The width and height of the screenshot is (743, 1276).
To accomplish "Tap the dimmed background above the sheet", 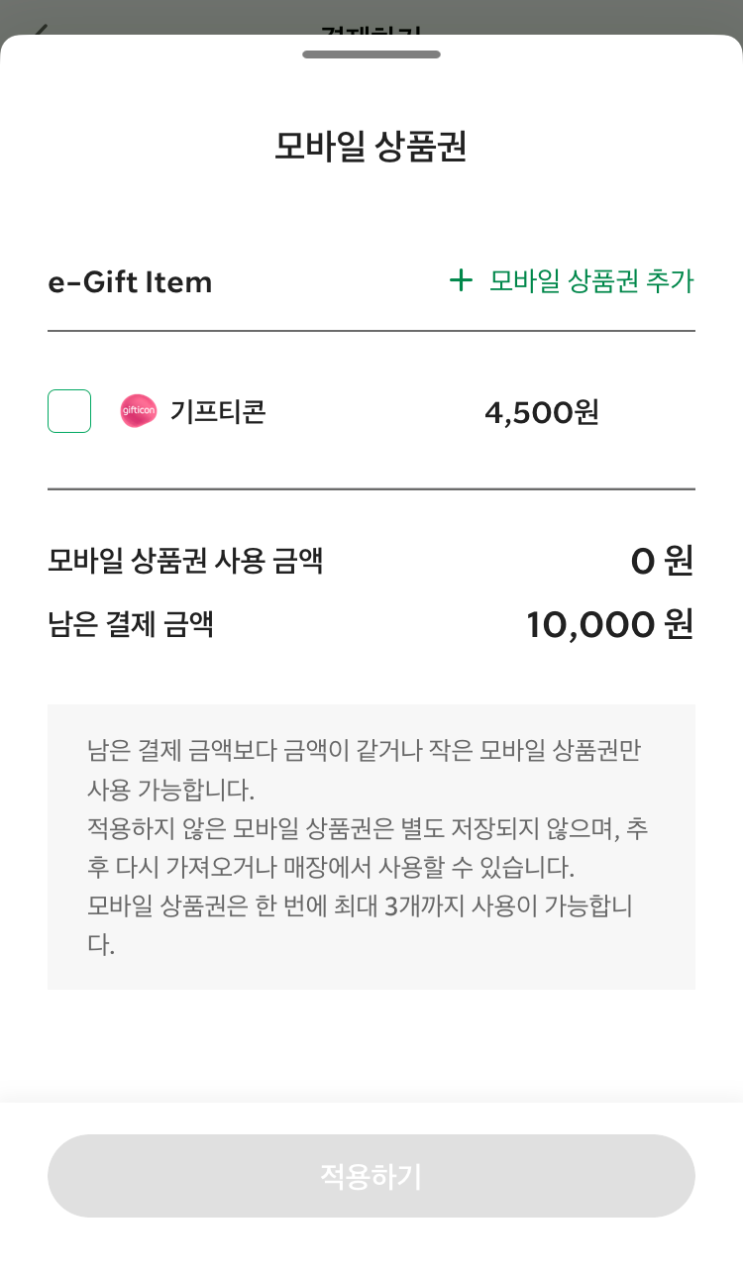I will point(600,18).
